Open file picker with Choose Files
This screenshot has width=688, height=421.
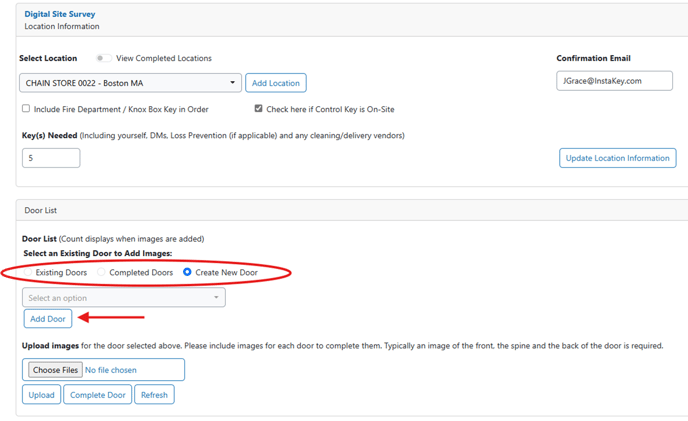pyautogui.click(x=55, y=370)
